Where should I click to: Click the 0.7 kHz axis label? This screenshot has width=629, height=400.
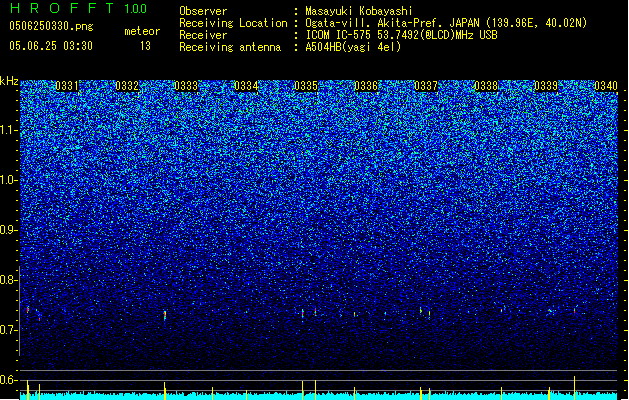(x=8, y=330)
